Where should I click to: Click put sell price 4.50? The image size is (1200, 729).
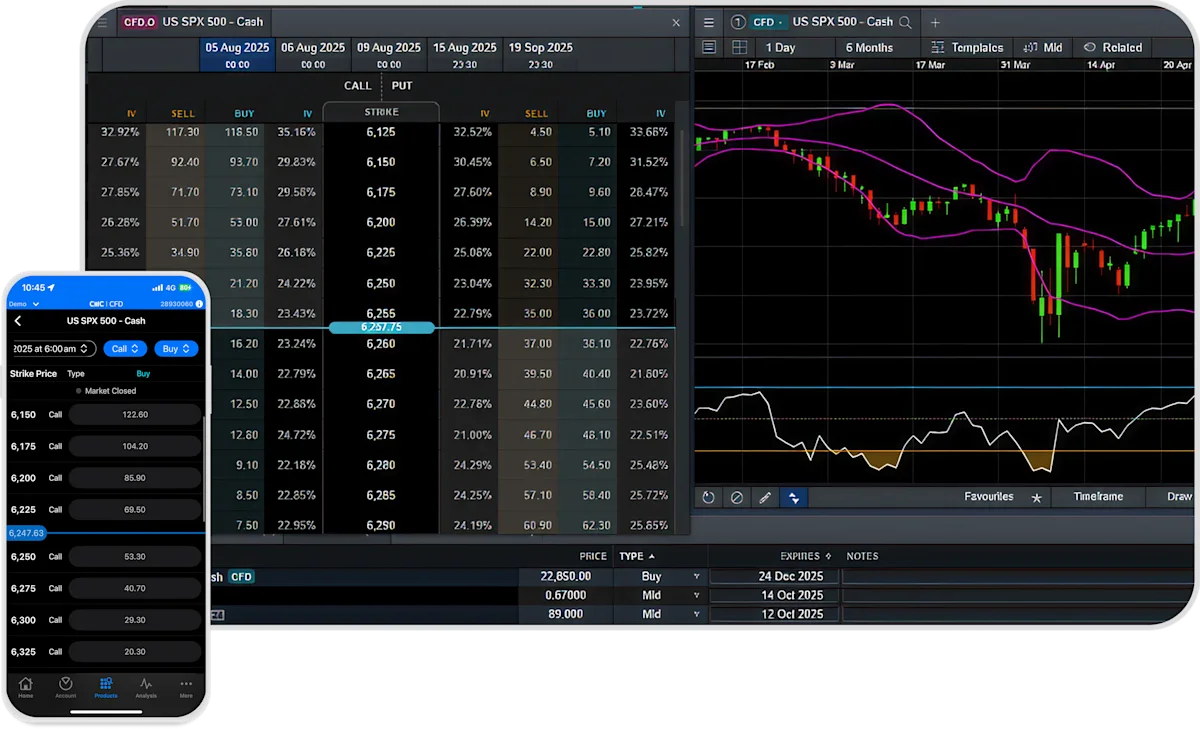pyautogui.click(x=540, y=132)
